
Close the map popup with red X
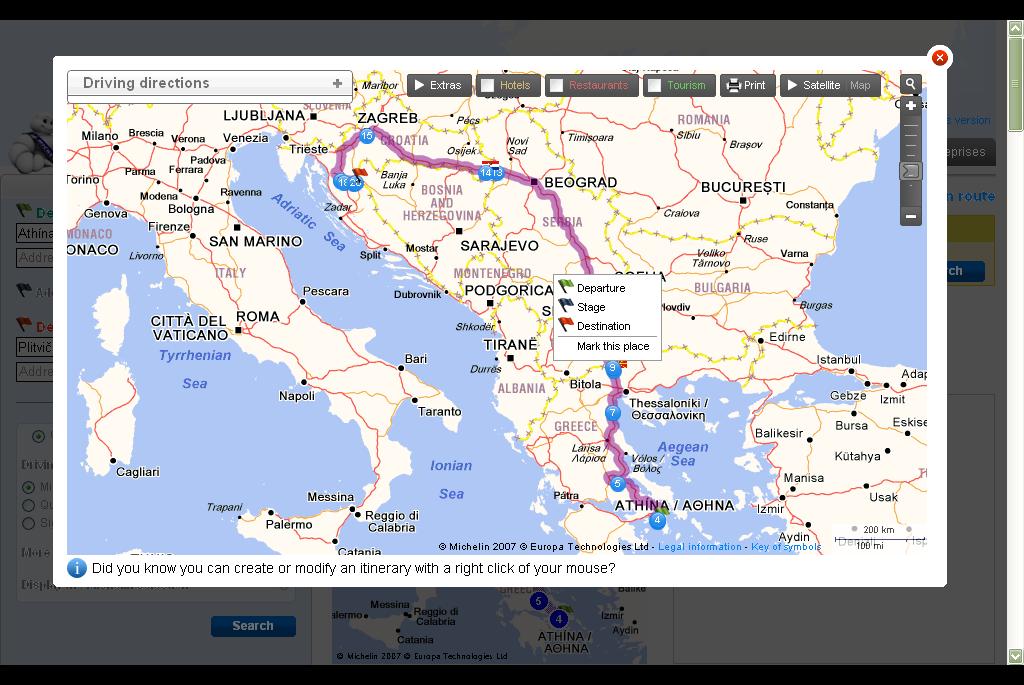[939, 58]
